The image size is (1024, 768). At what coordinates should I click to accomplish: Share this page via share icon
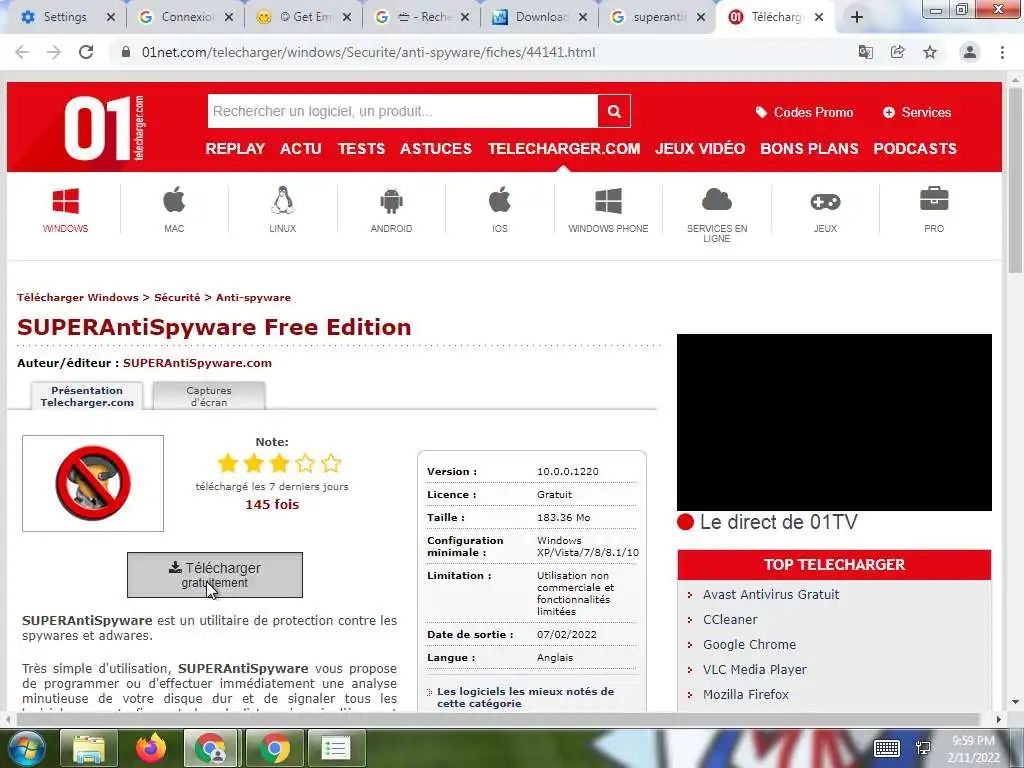tap(898, 52)
